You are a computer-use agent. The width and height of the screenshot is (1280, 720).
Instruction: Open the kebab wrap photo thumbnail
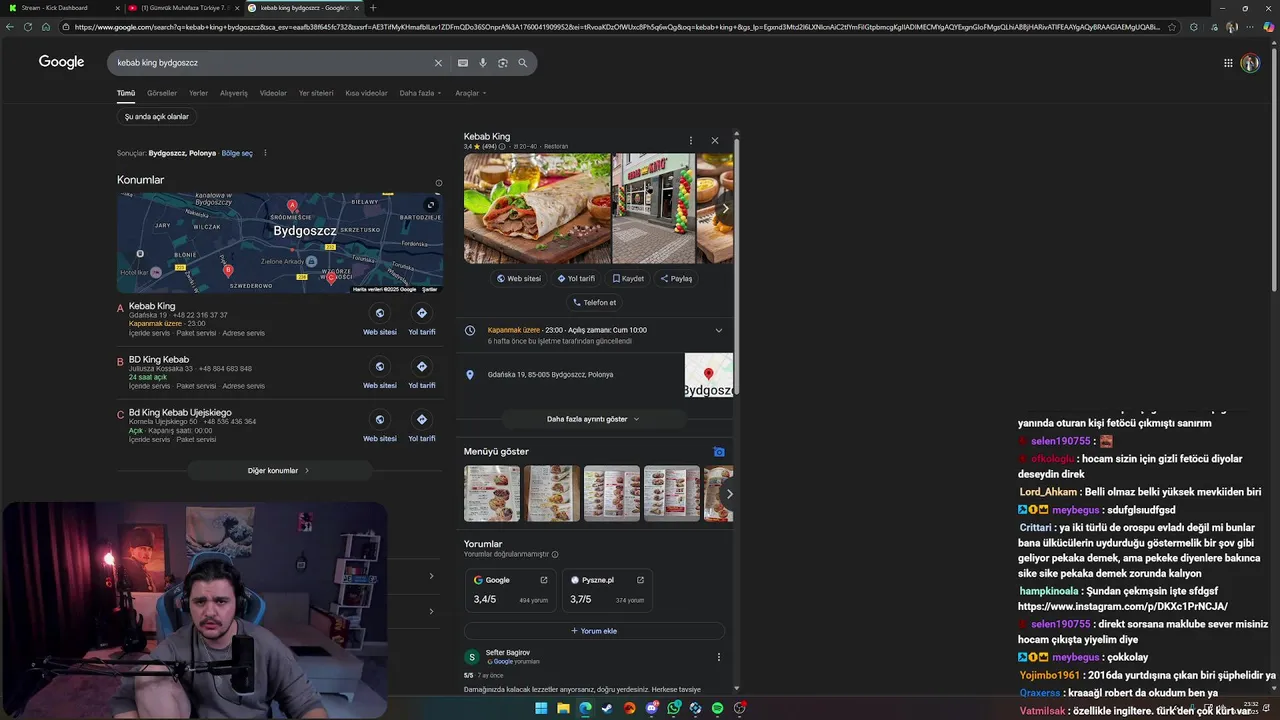pos(537,208)
